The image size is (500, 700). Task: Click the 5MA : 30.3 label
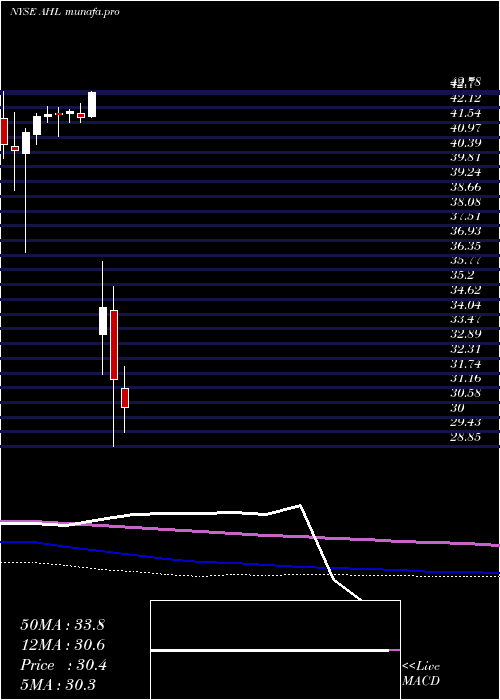click(x=58, y=685)
